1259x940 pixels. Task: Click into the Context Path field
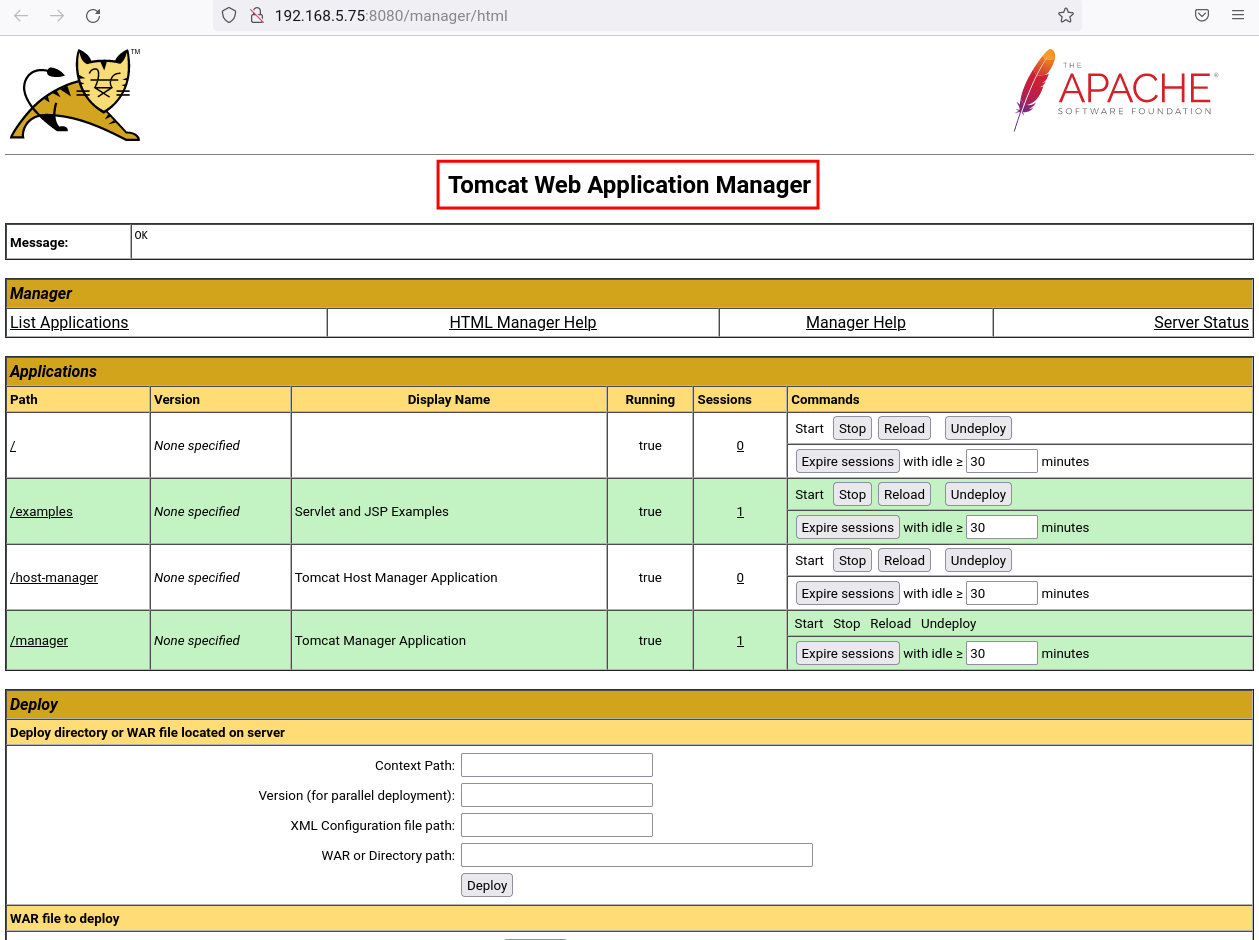556,765
